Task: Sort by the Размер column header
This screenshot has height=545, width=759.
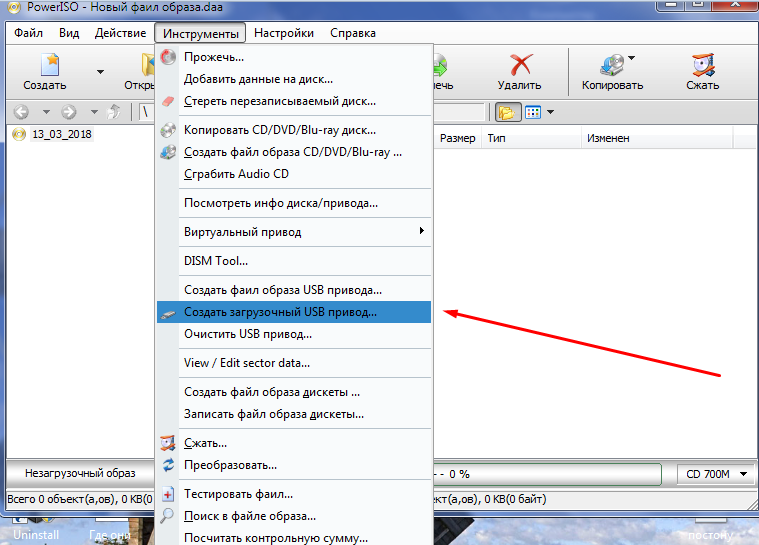Action: [457, 138]
